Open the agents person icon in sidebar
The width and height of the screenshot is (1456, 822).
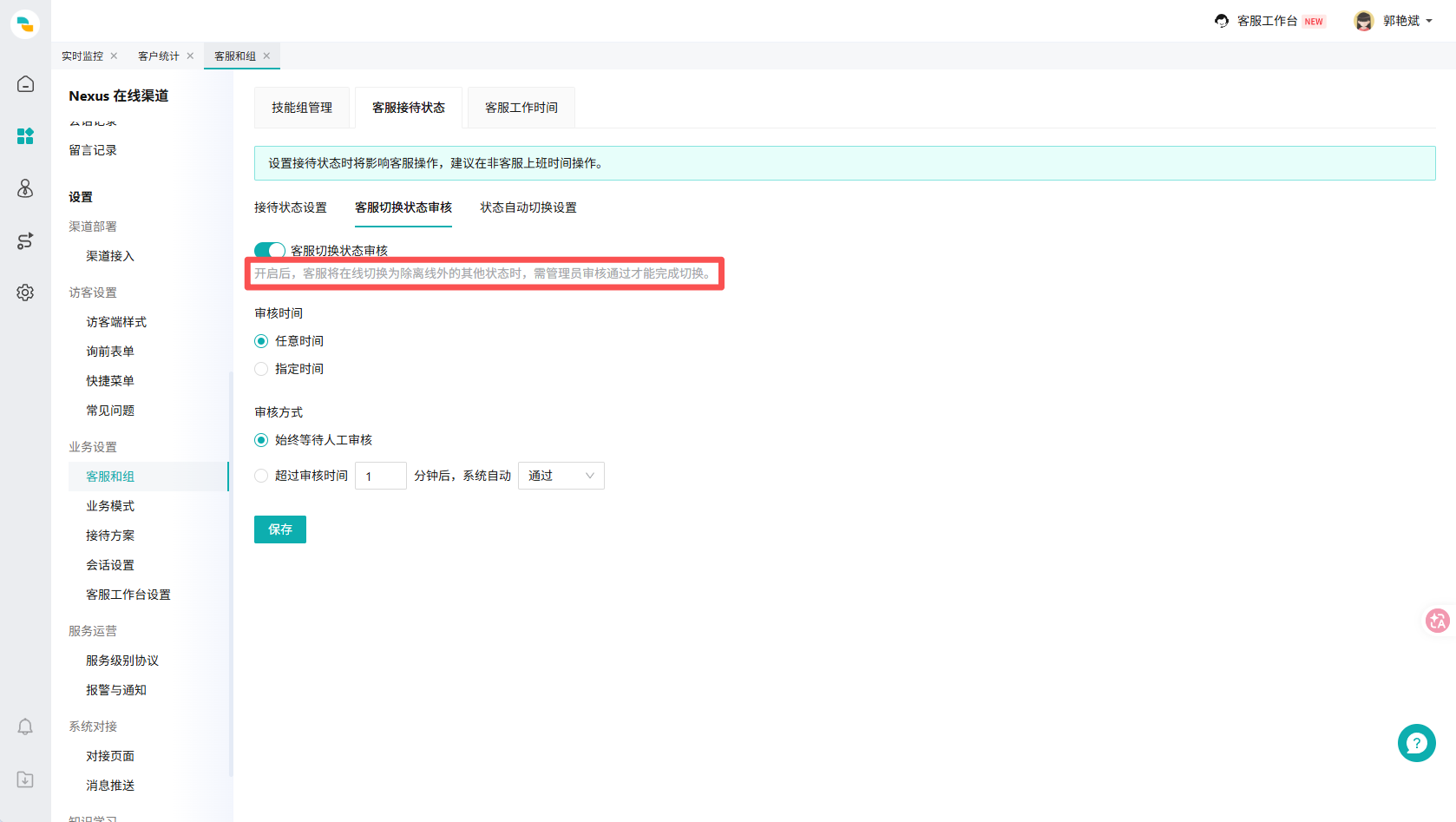coord(25,188)
